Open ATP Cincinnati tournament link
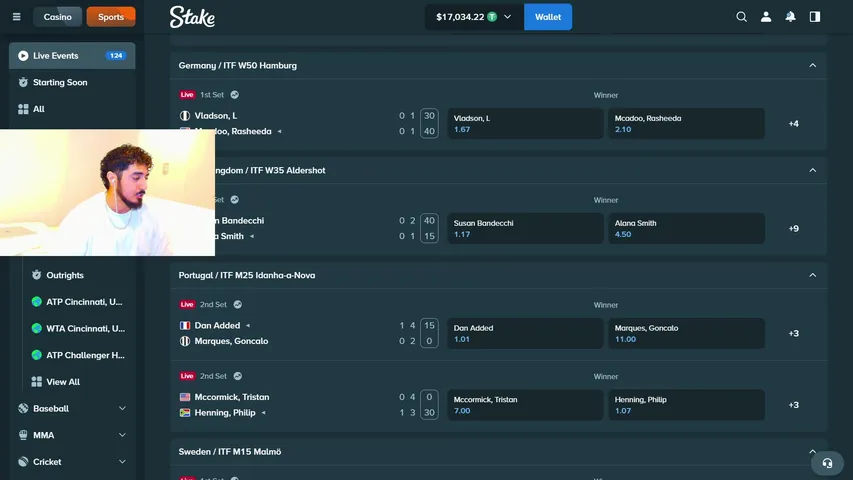The width and height of the screenshot is (853, 480). [x=84, y=301]
